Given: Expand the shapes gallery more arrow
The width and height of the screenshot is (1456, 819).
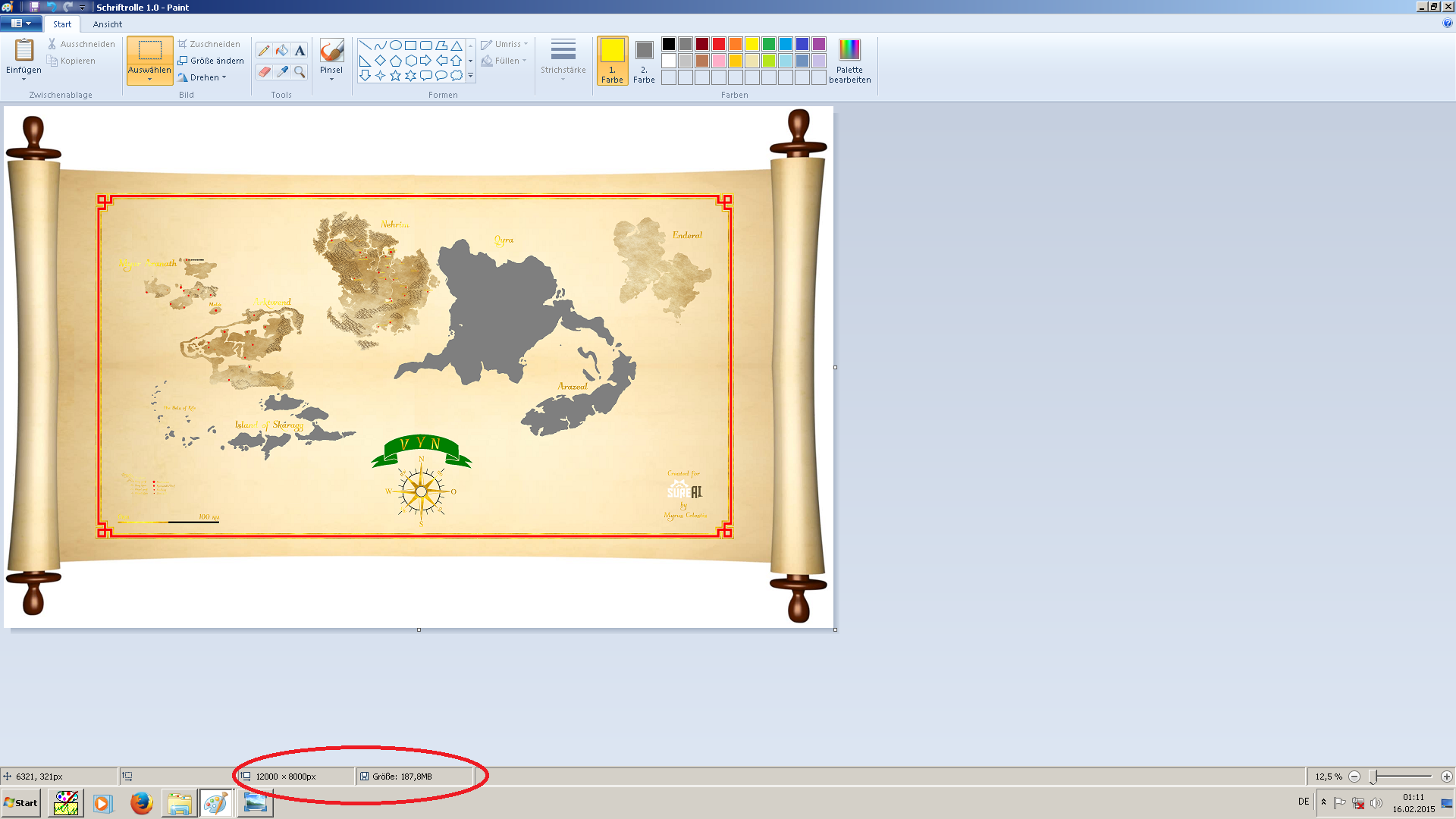Looking at the screenshot, I should pyautogui.click(x=471, y=76).
